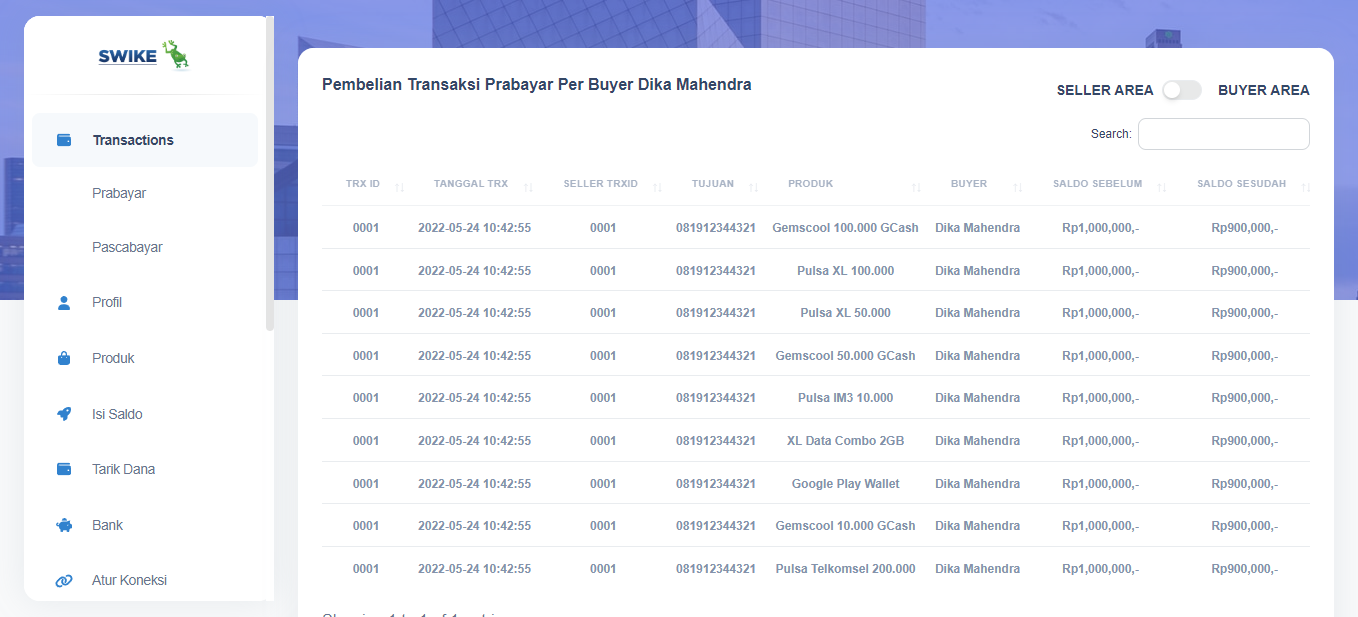Open the Tarik Dana page
1358x617 pixels.
tap(123, 469)
